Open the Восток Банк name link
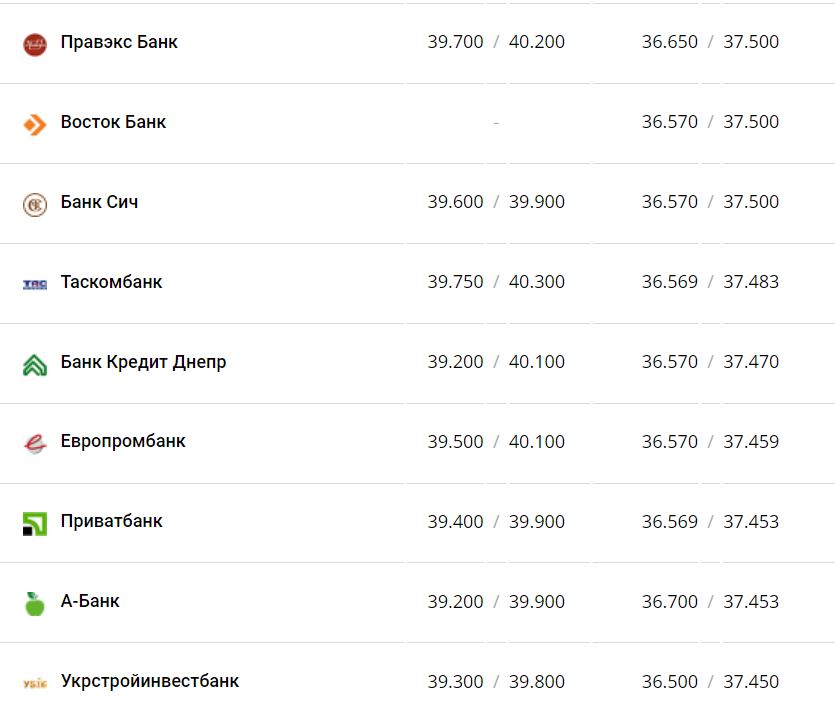The height and width of the screenshot is (714, 835). [x=113, y=122]
